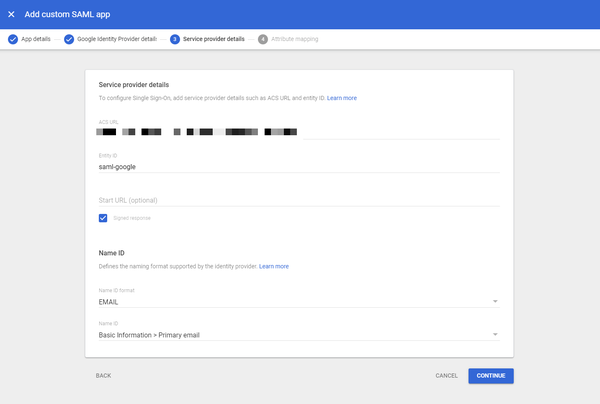
Task: Go to App details step
Action: [x=36, y=39]
